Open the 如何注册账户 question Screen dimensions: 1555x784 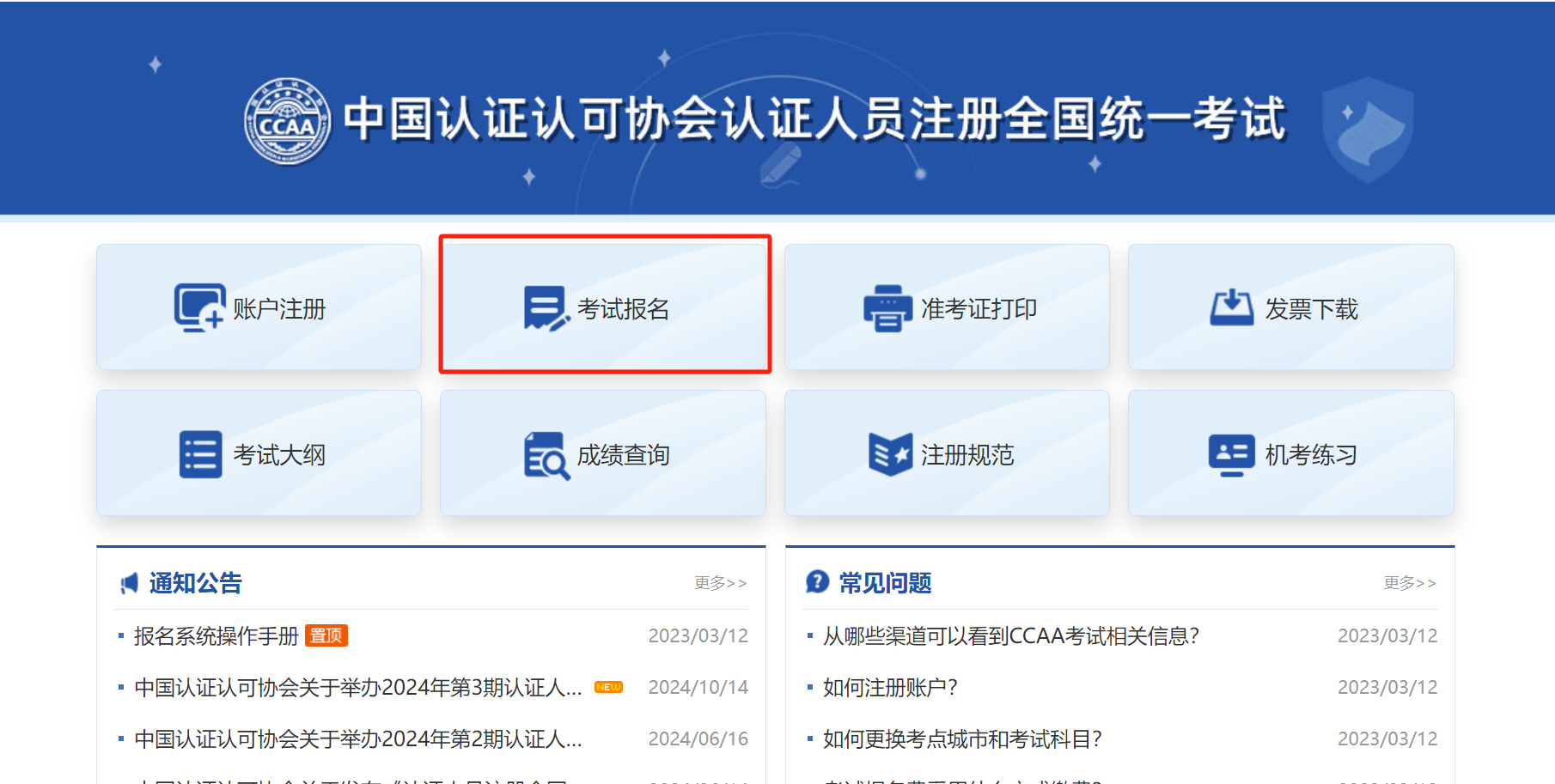pyautogui.click(x=890, y=688)
